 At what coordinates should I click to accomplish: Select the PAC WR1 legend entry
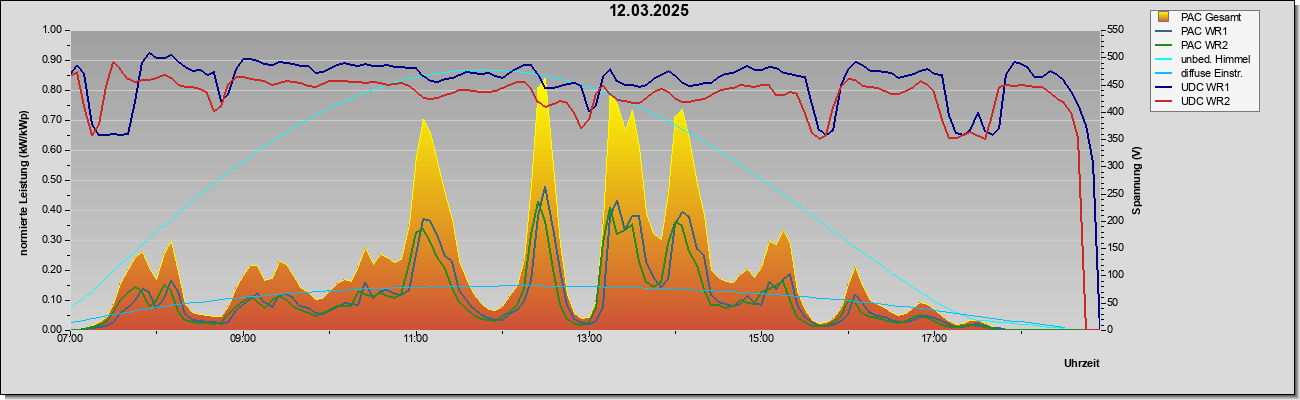1203,31
